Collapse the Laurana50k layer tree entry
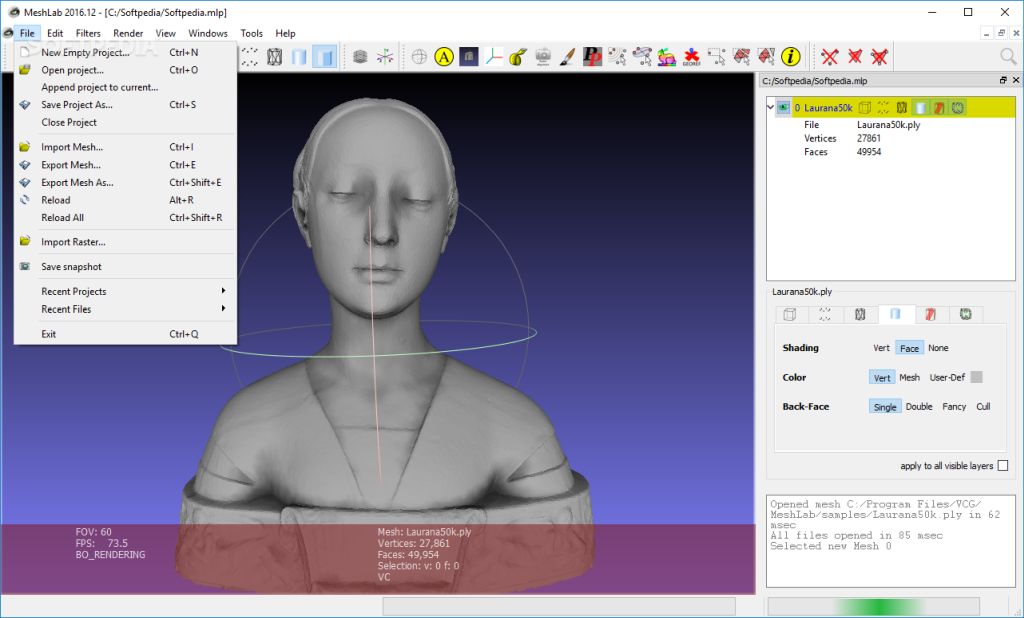The image size is (1024, 618). pos(769,107)
